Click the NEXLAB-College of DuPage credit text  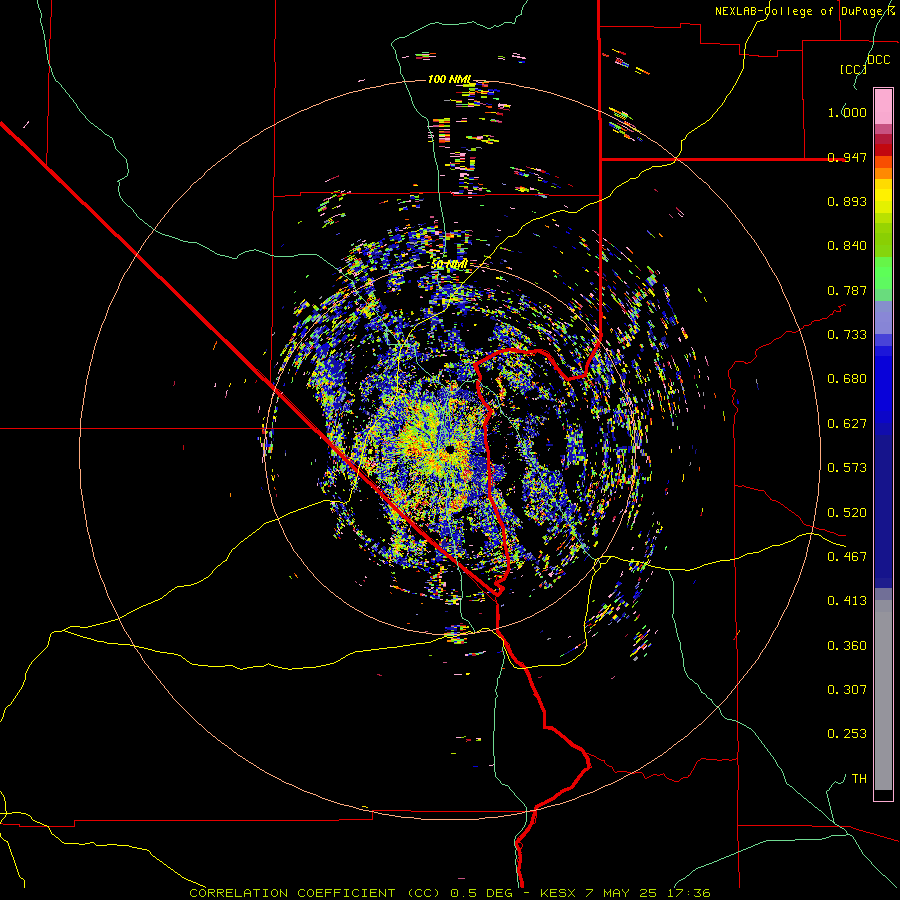[804, 11]
